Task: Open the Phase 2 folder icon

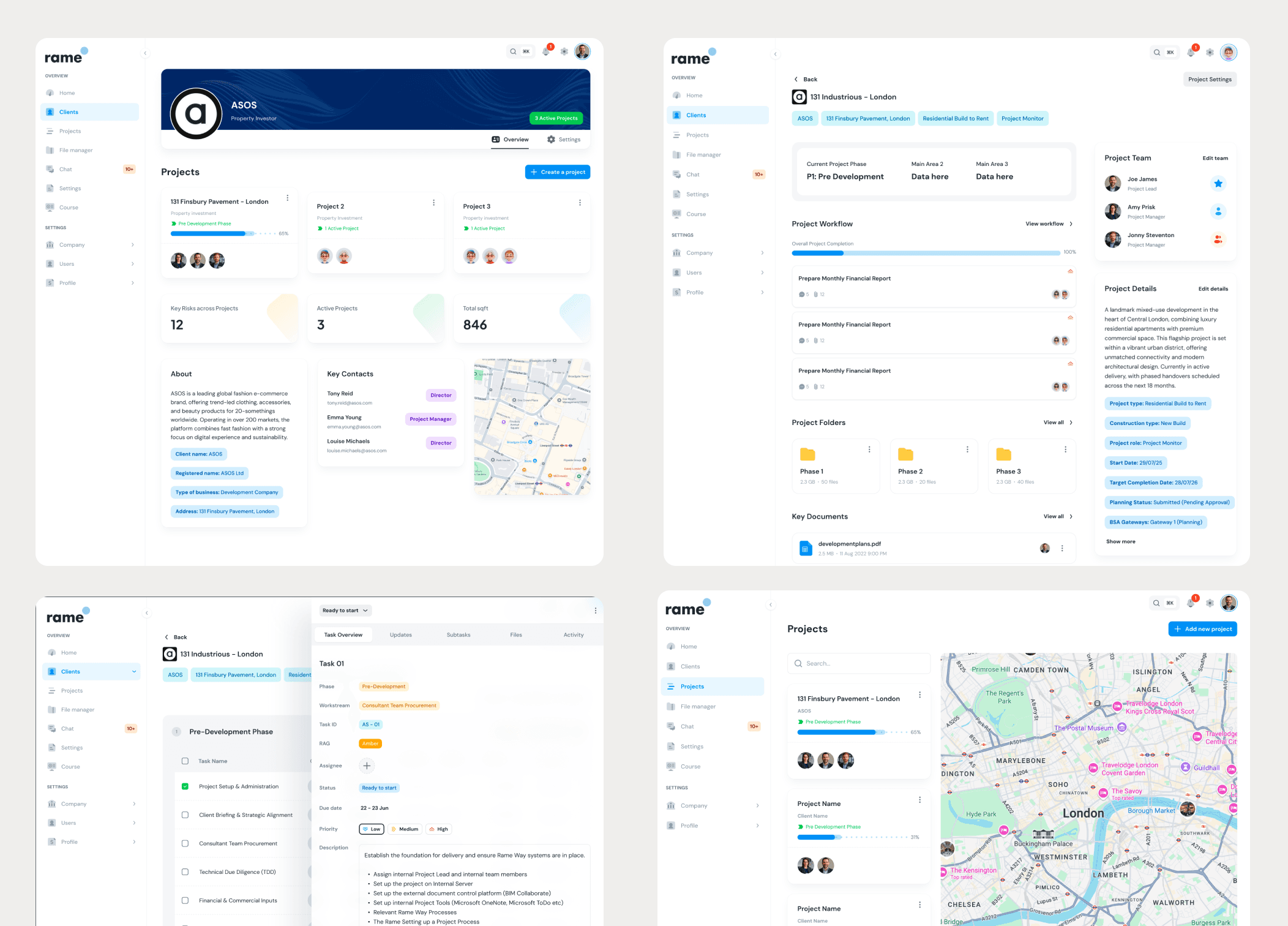Action: tap(905, 454)
